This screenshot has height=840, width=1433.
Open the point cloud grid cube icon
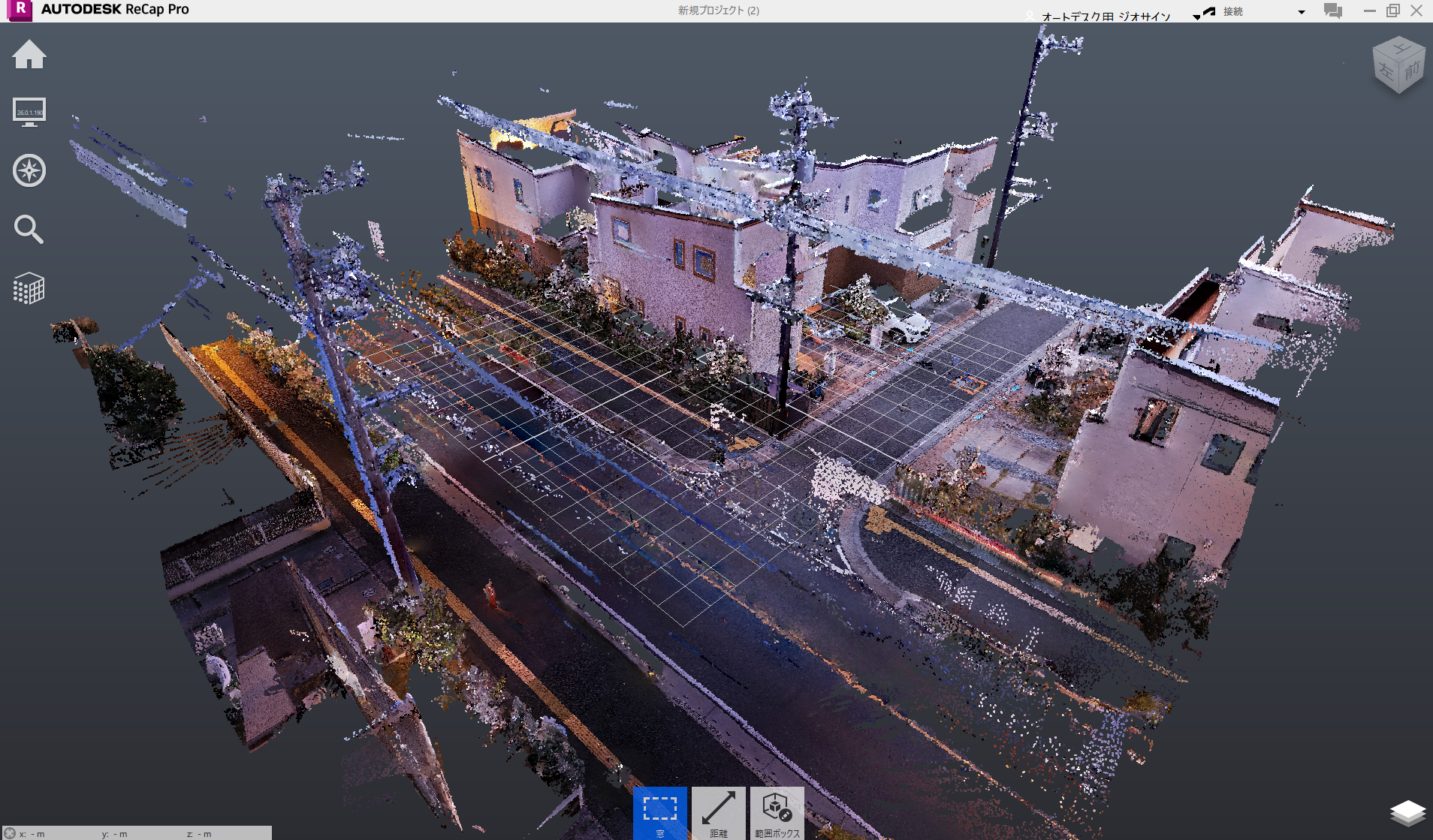tap(29, 288)
